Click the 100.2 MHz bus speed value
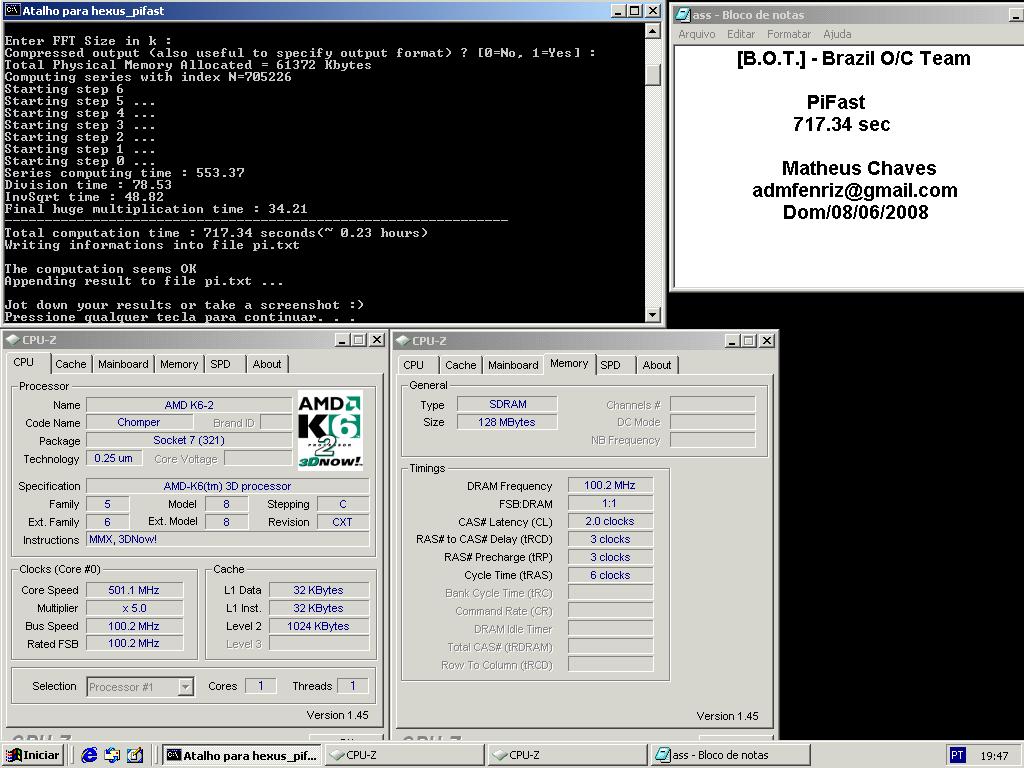 tap(134, 626)
